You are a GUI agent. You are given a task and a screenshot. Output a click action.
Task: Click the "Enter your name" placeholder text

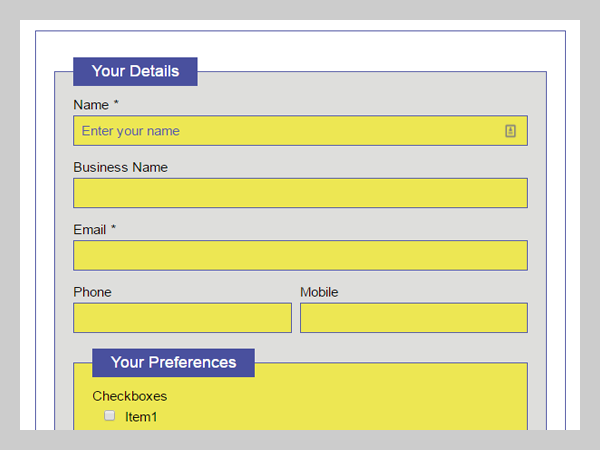pos(130,131)
